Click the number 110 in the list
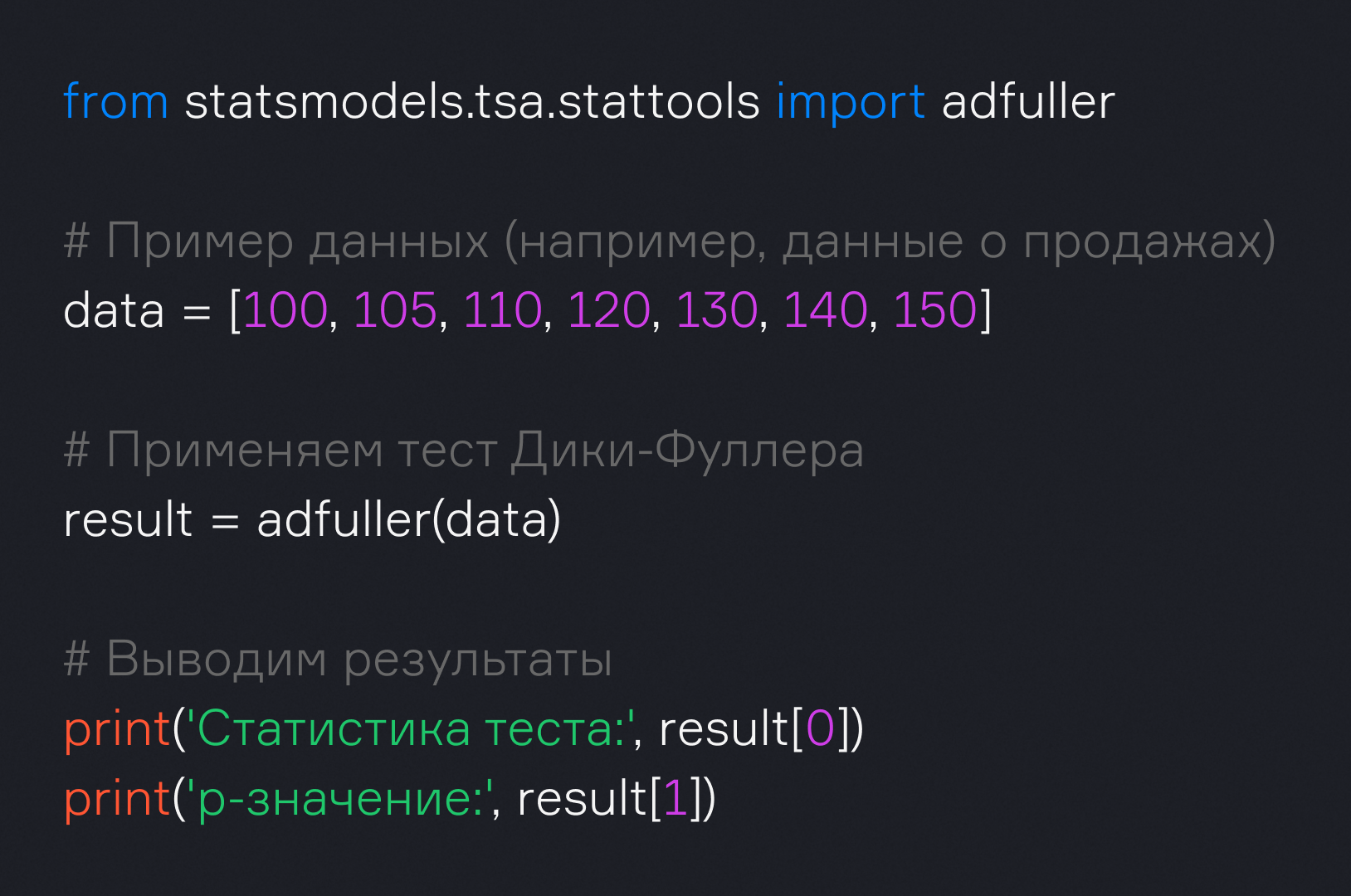Image resolution: width=1351 pixels, height=896 pixels. [502, 311]
